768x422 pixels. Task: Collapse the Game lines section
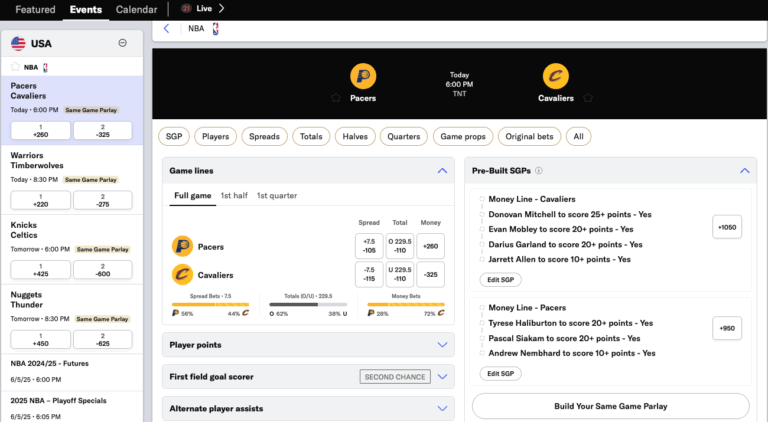tap(442, 171)
